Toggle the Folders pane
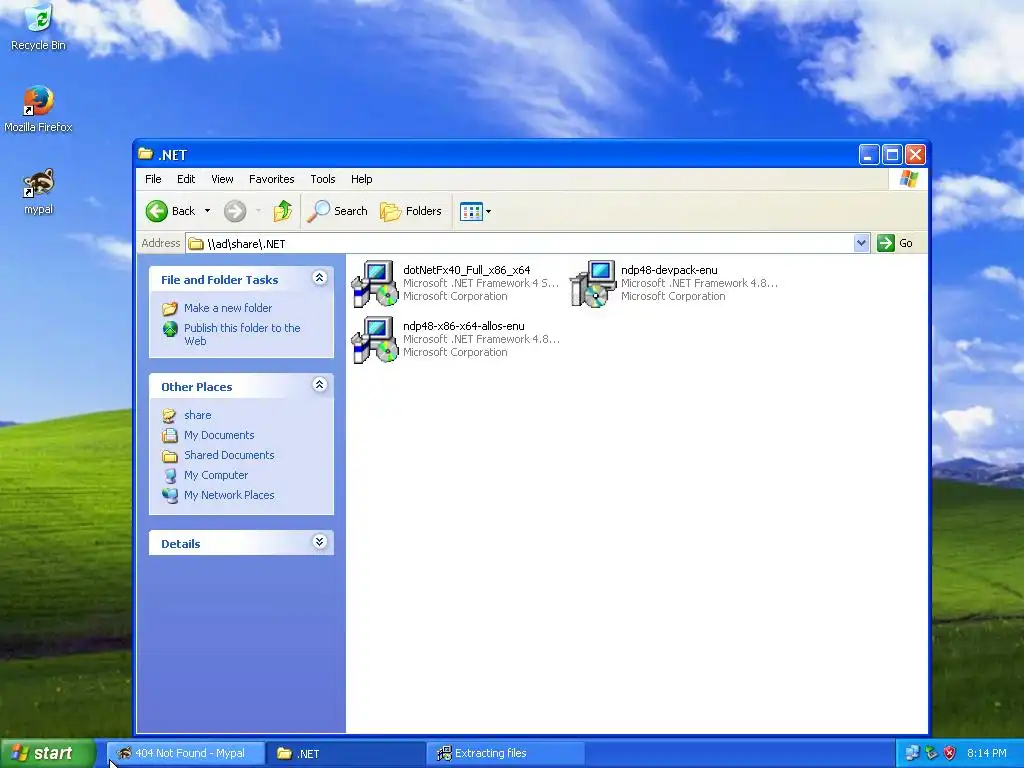Screen dimensions: 1024x768 [x=411, y=211]
